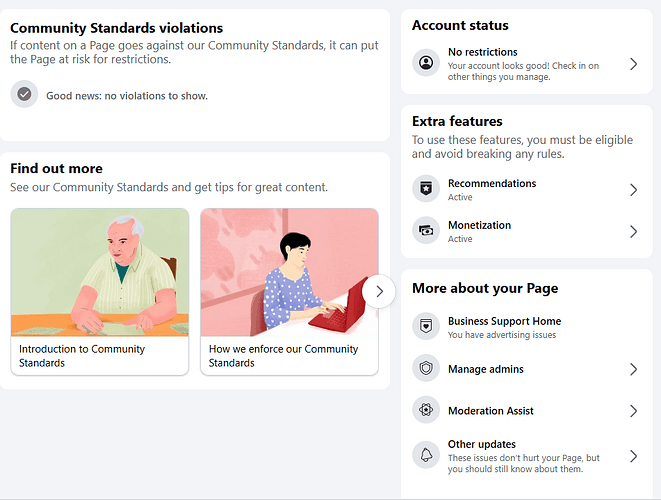Viewport: 661px width, 500px height.
Task: Open Introduction to Community Standards title link
Action: [x=82, y=356]
